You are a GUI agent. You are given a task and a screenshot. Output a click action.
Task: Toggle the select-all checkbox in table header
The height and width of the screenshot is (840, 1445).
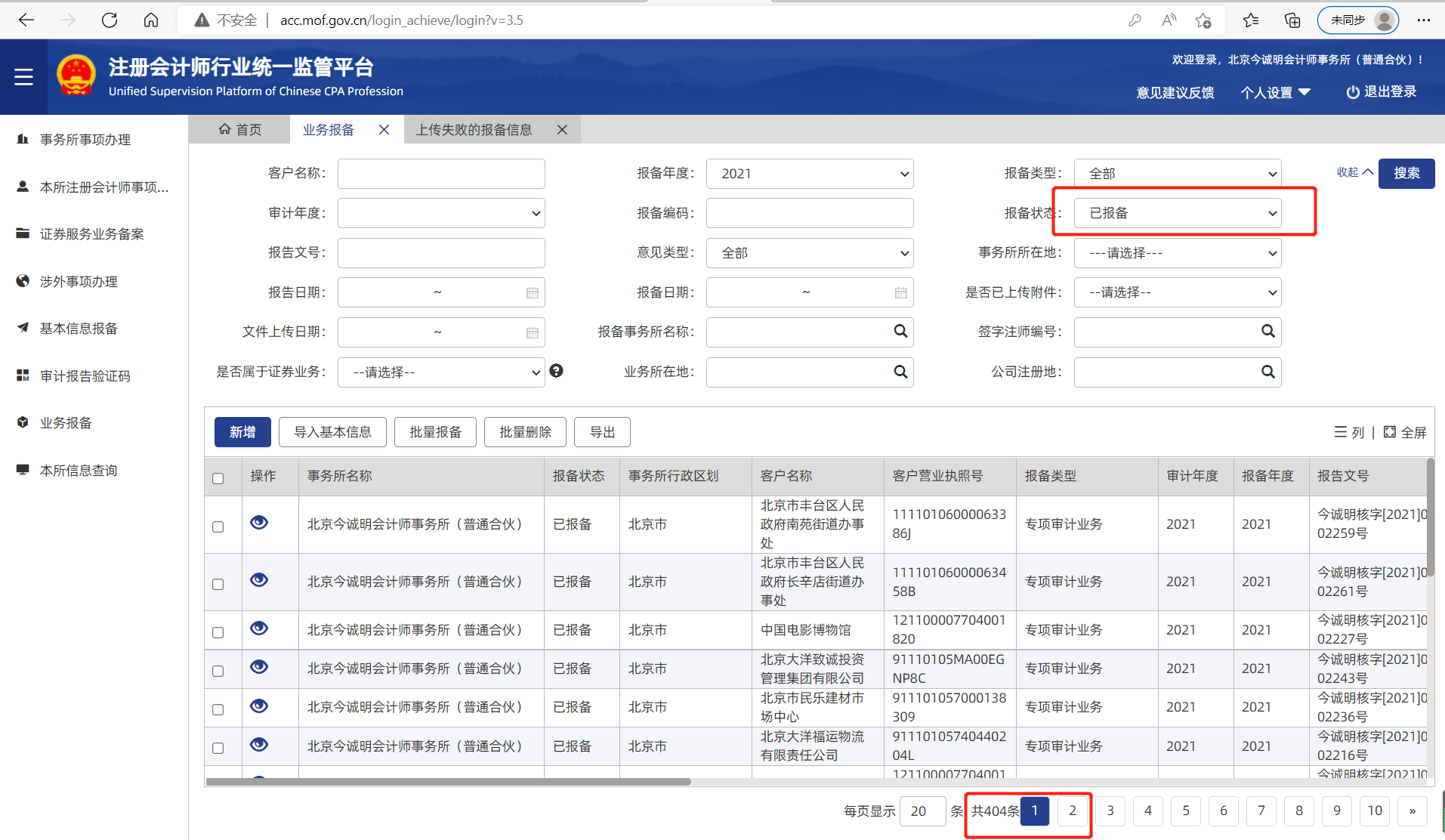(218, 478)
